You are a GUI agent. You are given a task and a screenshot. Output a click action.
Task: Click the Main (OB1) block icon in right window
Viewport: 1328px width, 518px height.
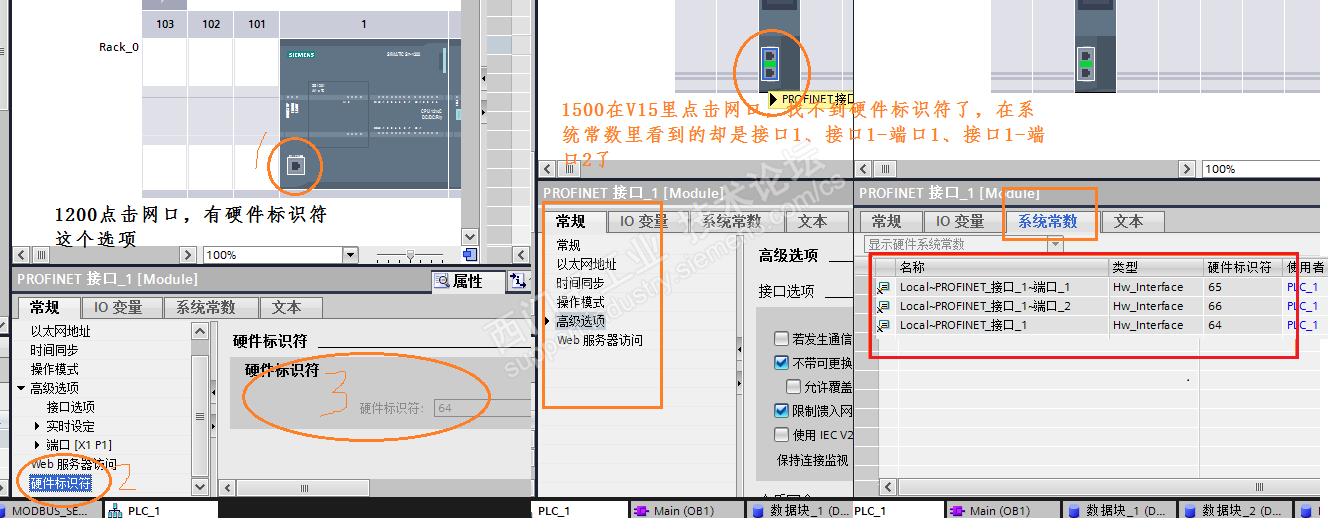click(x=957, y=510)
